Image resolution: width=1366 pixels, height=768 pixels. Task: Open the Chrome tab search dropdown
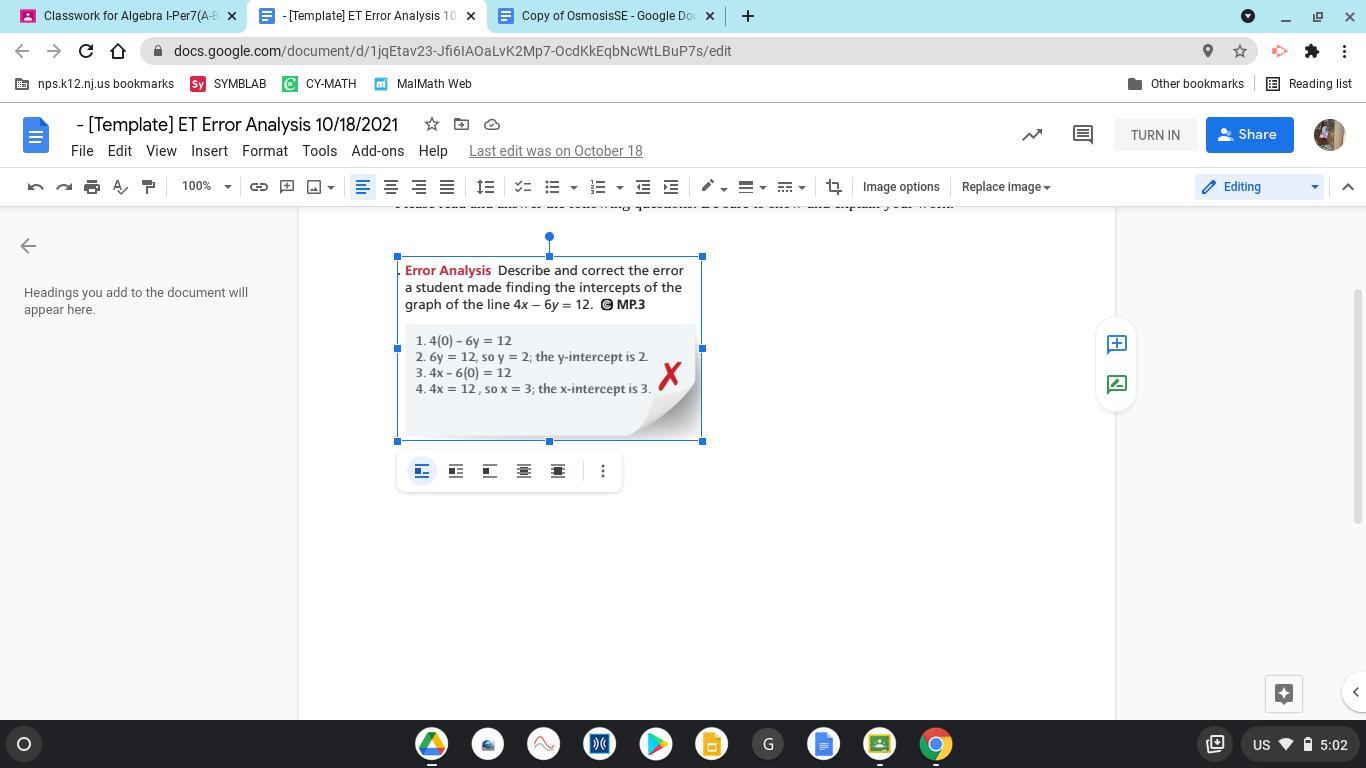1248,16
